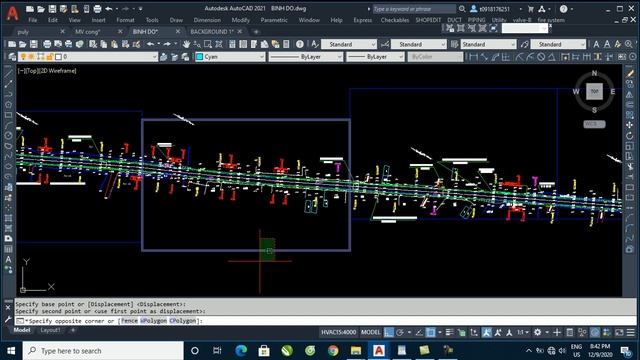Toggle Polar Tracking in status bar
Viewport: 640px width, 360px height.
(400, 332)
